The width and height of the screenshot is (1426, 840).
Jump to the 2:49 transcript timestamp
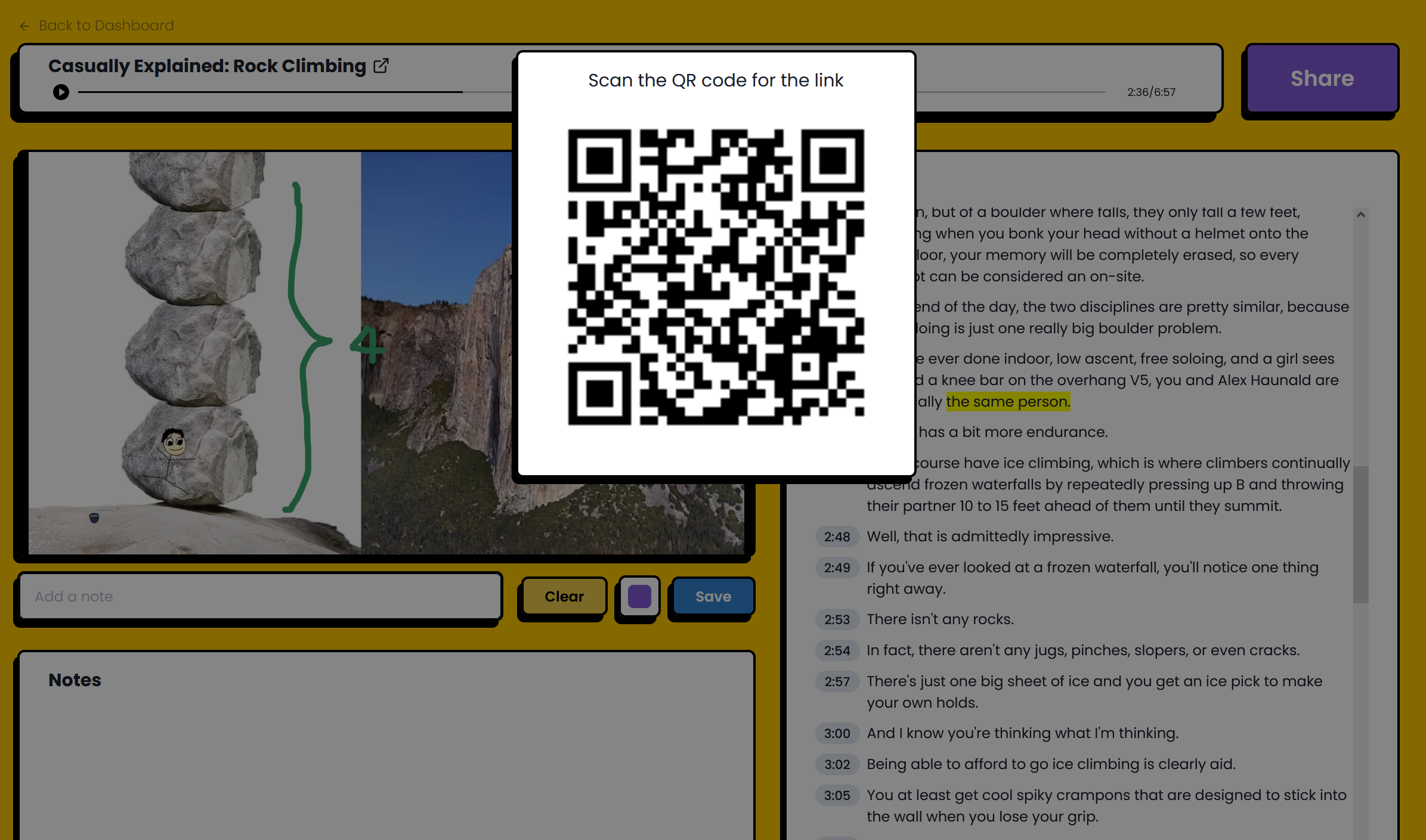tap(837, 568)
